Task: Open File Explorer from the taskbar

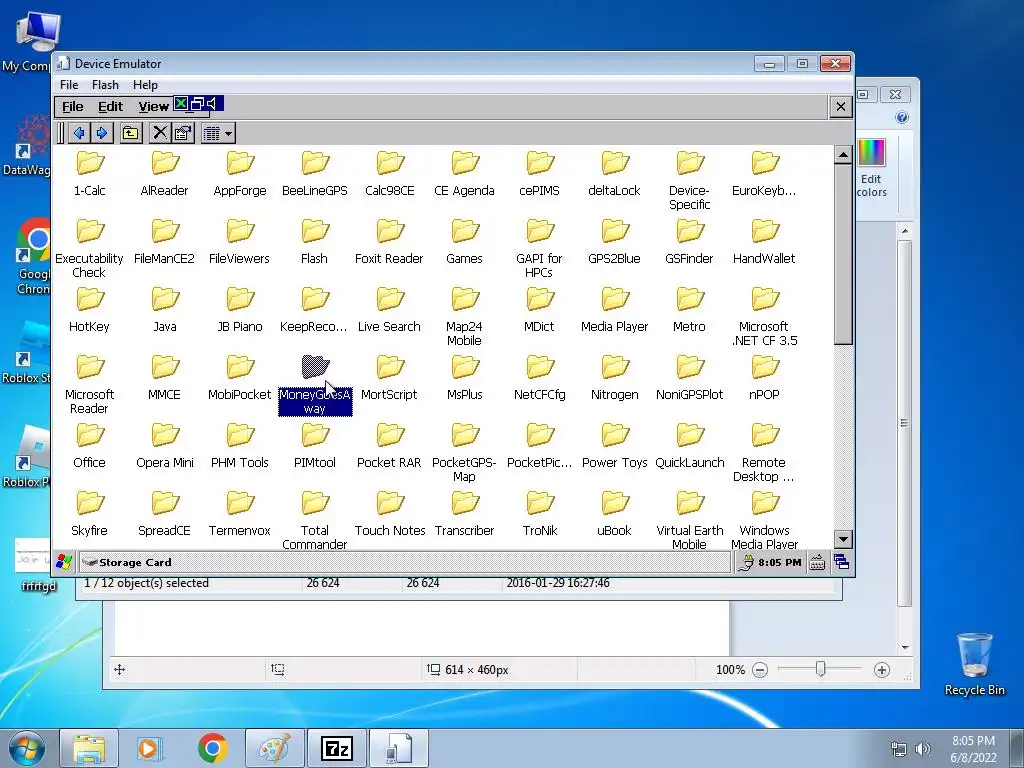Action: (x=89, y=748)
